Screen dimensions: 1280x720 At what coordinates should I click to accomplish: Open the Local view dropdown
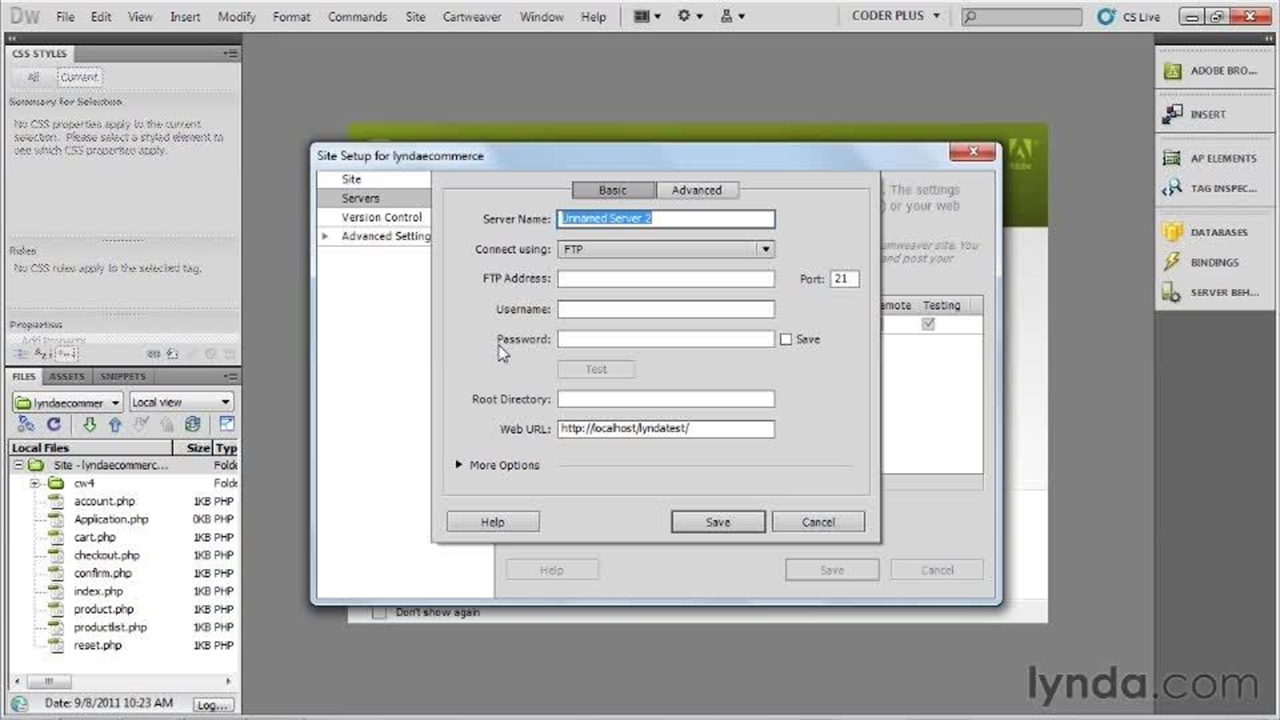pos(181,402)
